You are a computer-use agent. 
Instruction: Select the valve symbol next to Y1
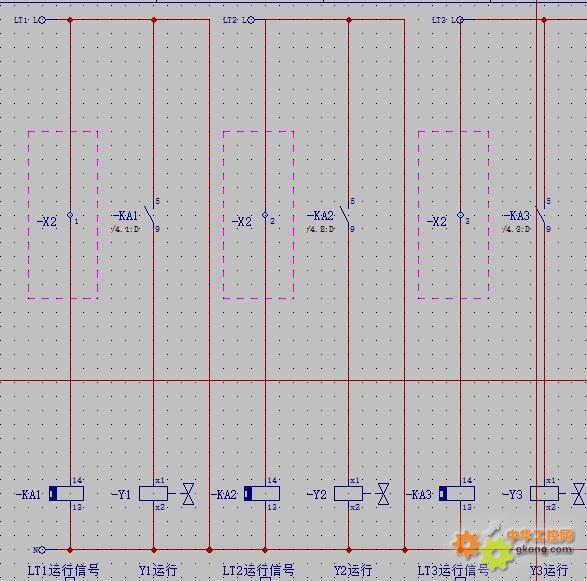coord(188,494)
